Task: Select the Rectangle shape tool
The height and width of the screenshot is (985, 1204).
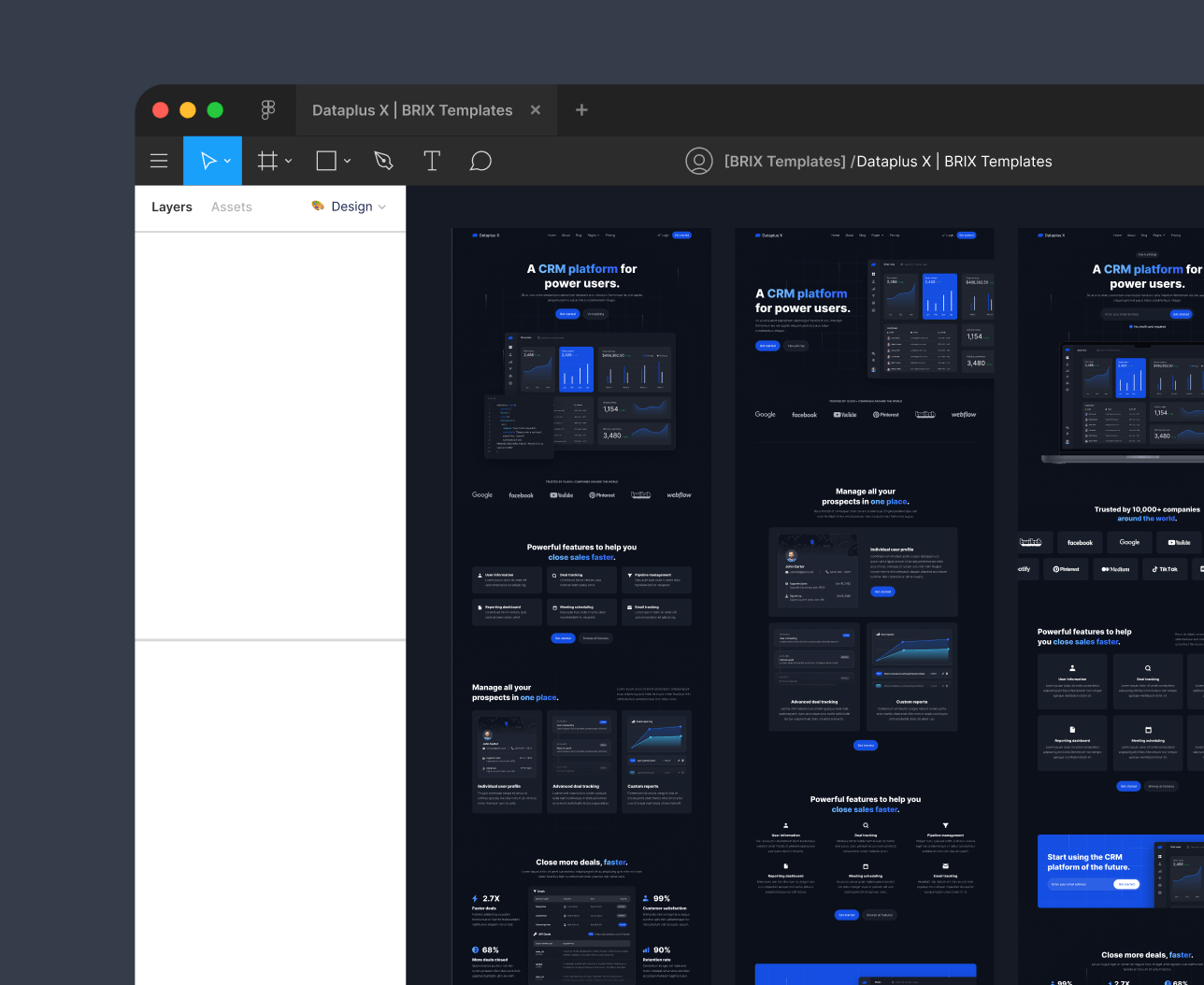Action: pos(326,161)
